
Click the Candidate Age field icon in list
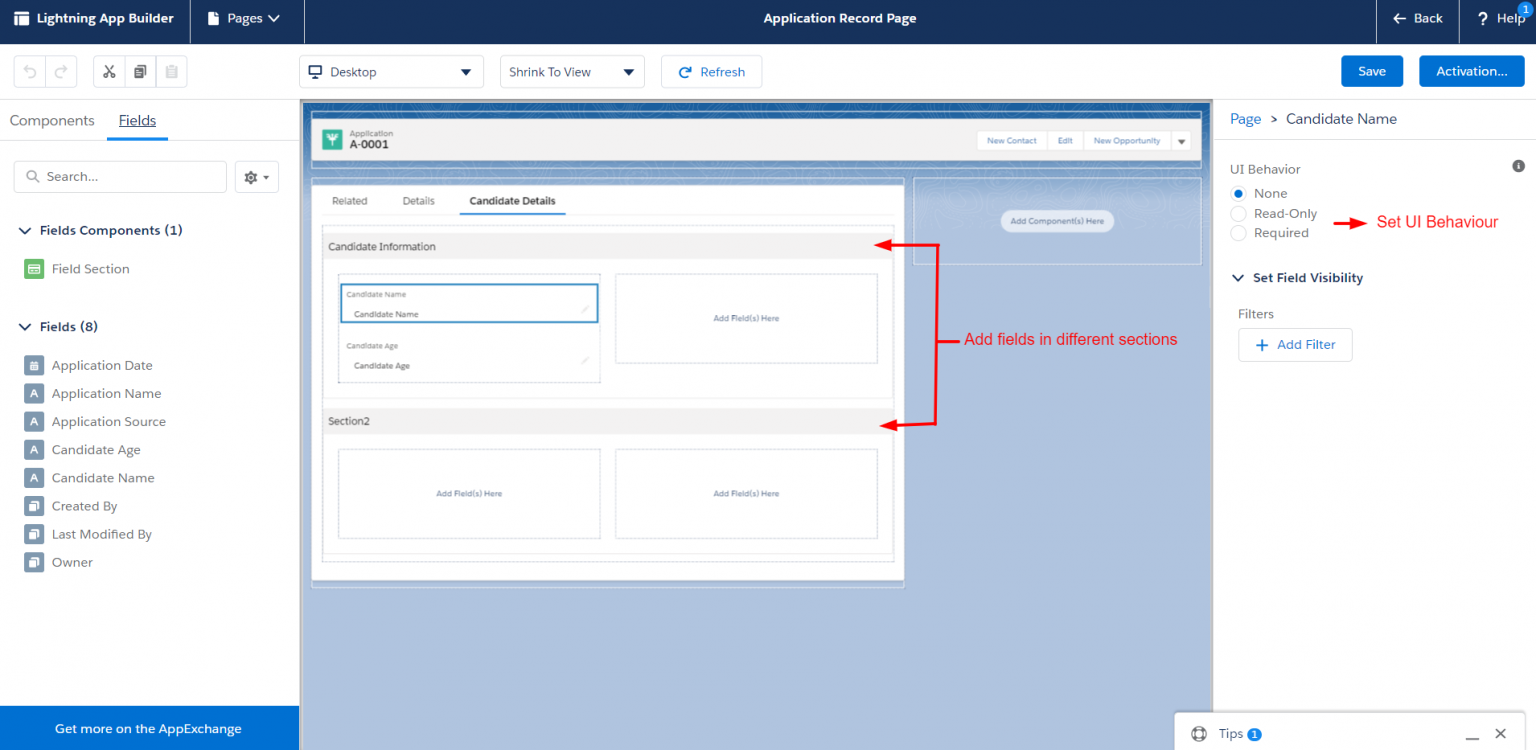tap(34, 450)
